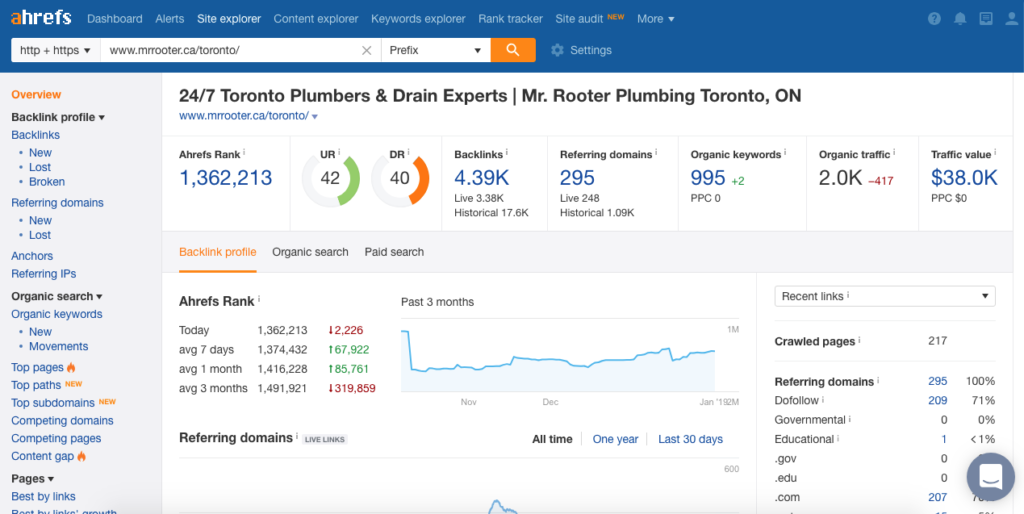The height and width of the screenshot is (514, 1024).
Task: Expand the URL dropdown arrow under page title
Action: pyautogui.click(x=315, y=117)
